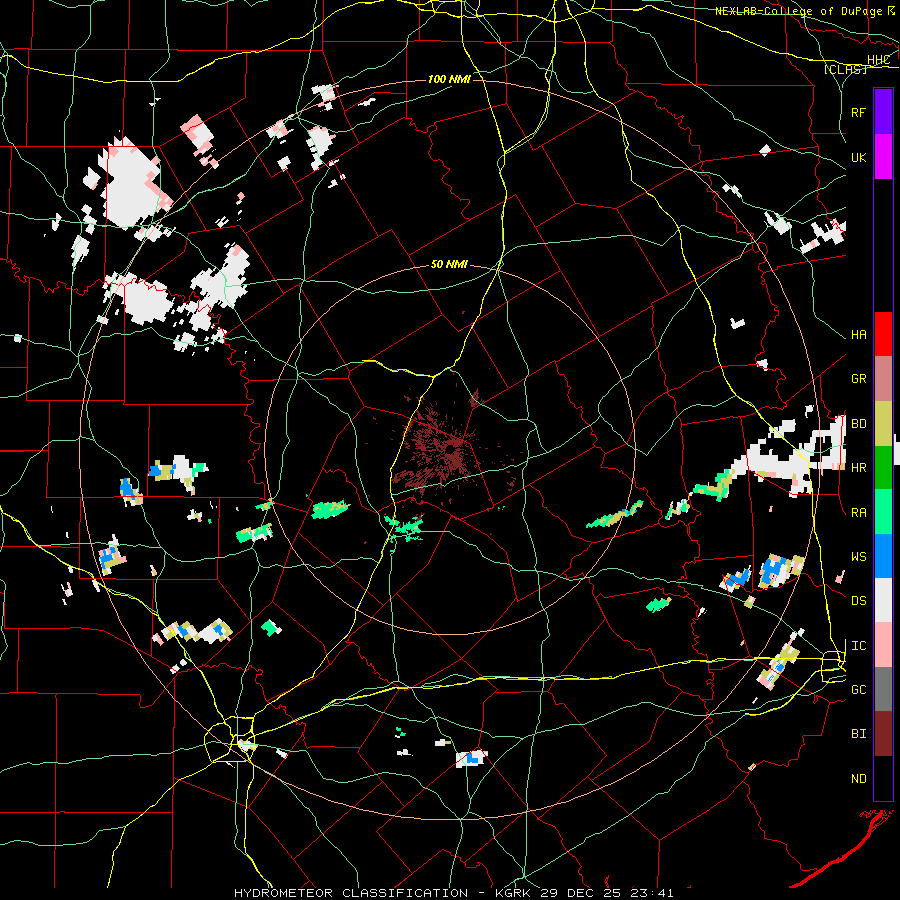Click the '50 NMI' range ring label
Screen dimensions: 900x900
(x=449, y=265)
